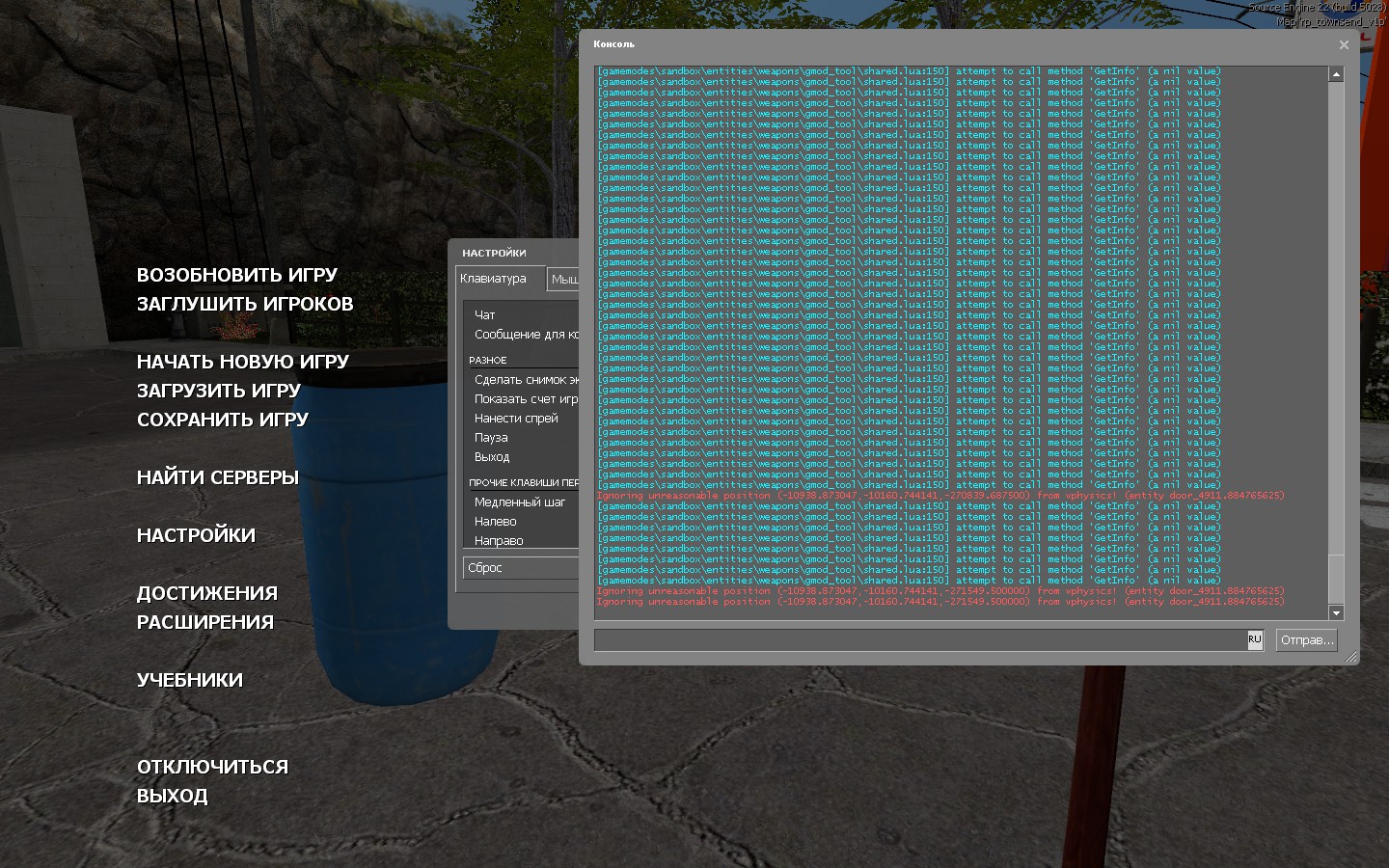
Task: Open ЗАГРУЗИТЬ ИГРУ menu entry
Action: point(219,391)
